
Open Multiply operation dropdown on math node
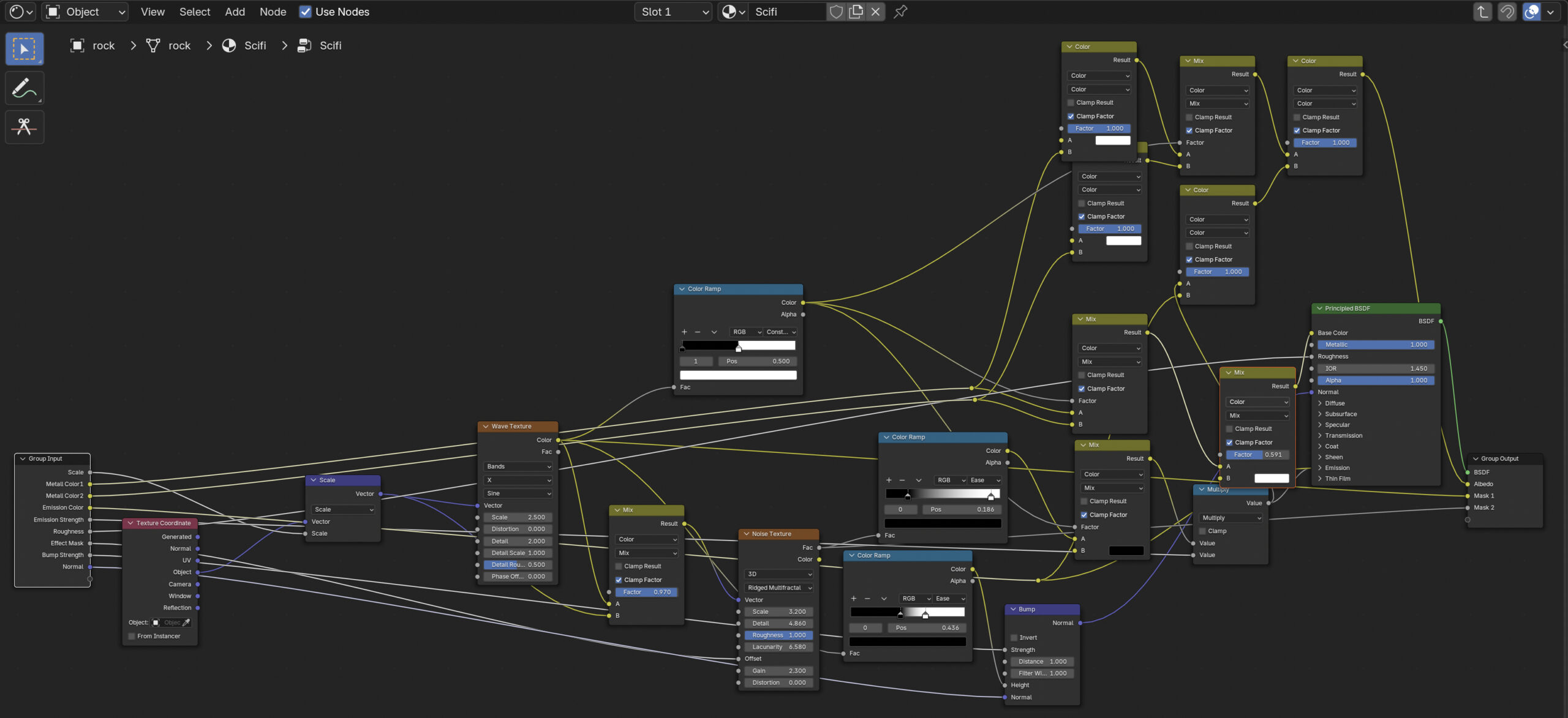(x=1231, y=518)
